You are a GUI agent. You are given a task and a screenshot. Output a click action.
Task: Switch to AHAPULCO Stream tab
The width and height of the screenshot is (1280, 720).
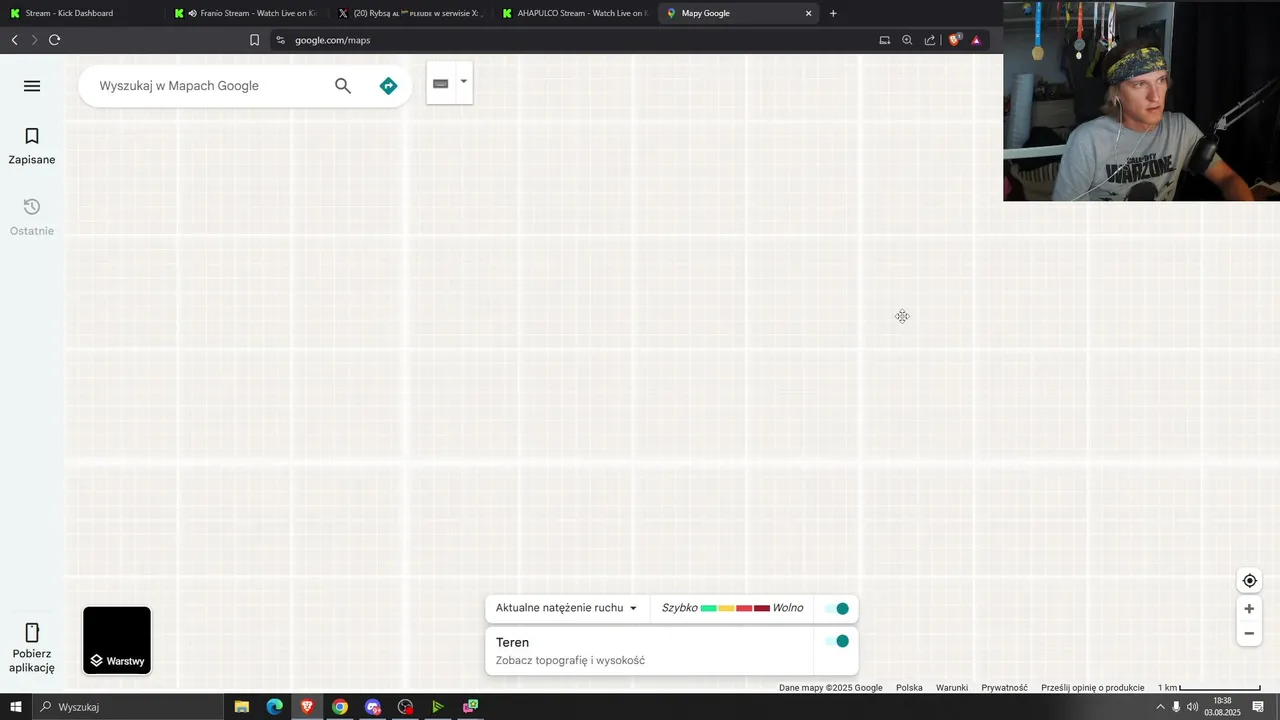pos(575,13)
